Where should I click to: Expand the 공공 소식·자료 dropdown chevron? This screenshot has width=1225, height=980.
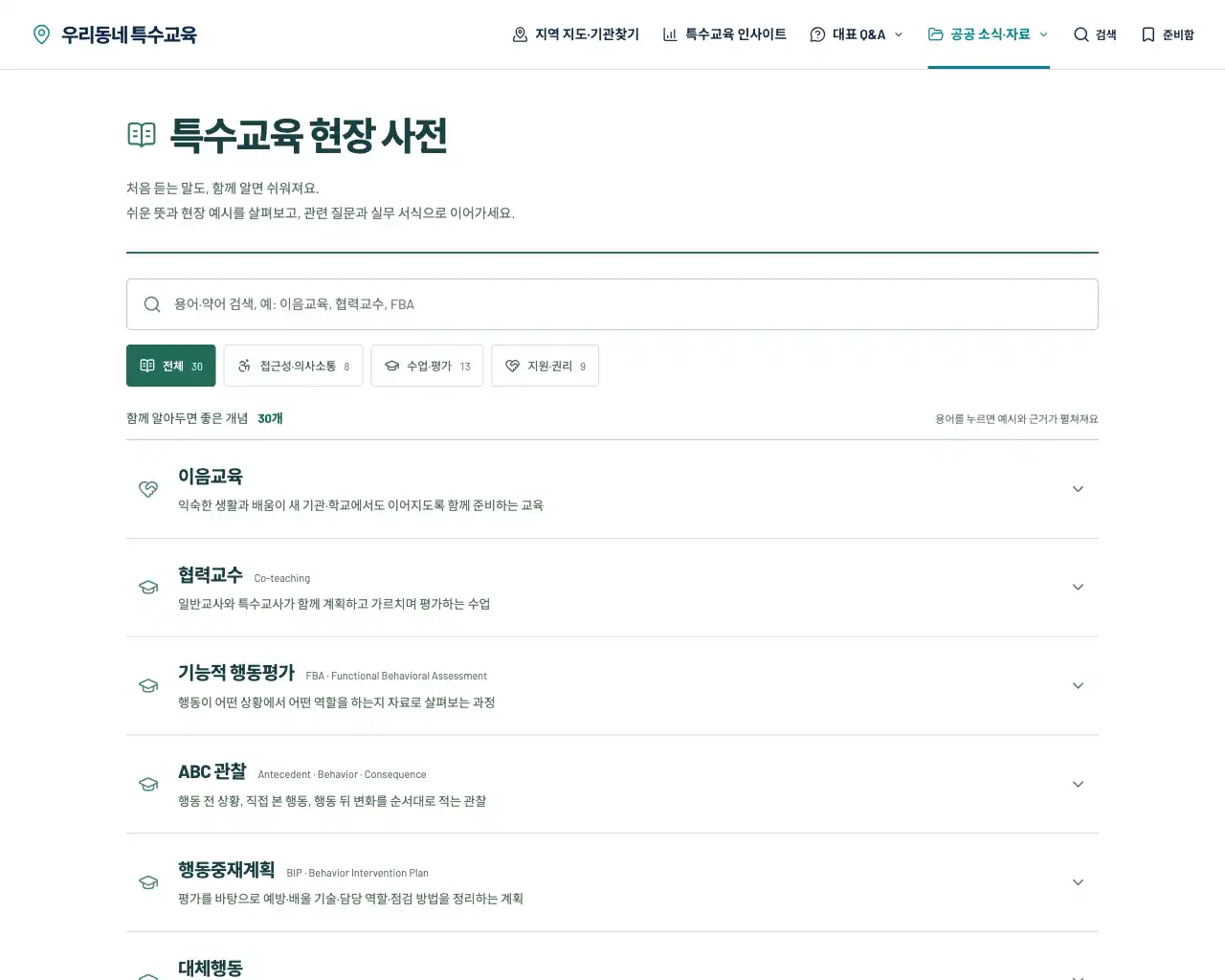(x=1044, y=34)
